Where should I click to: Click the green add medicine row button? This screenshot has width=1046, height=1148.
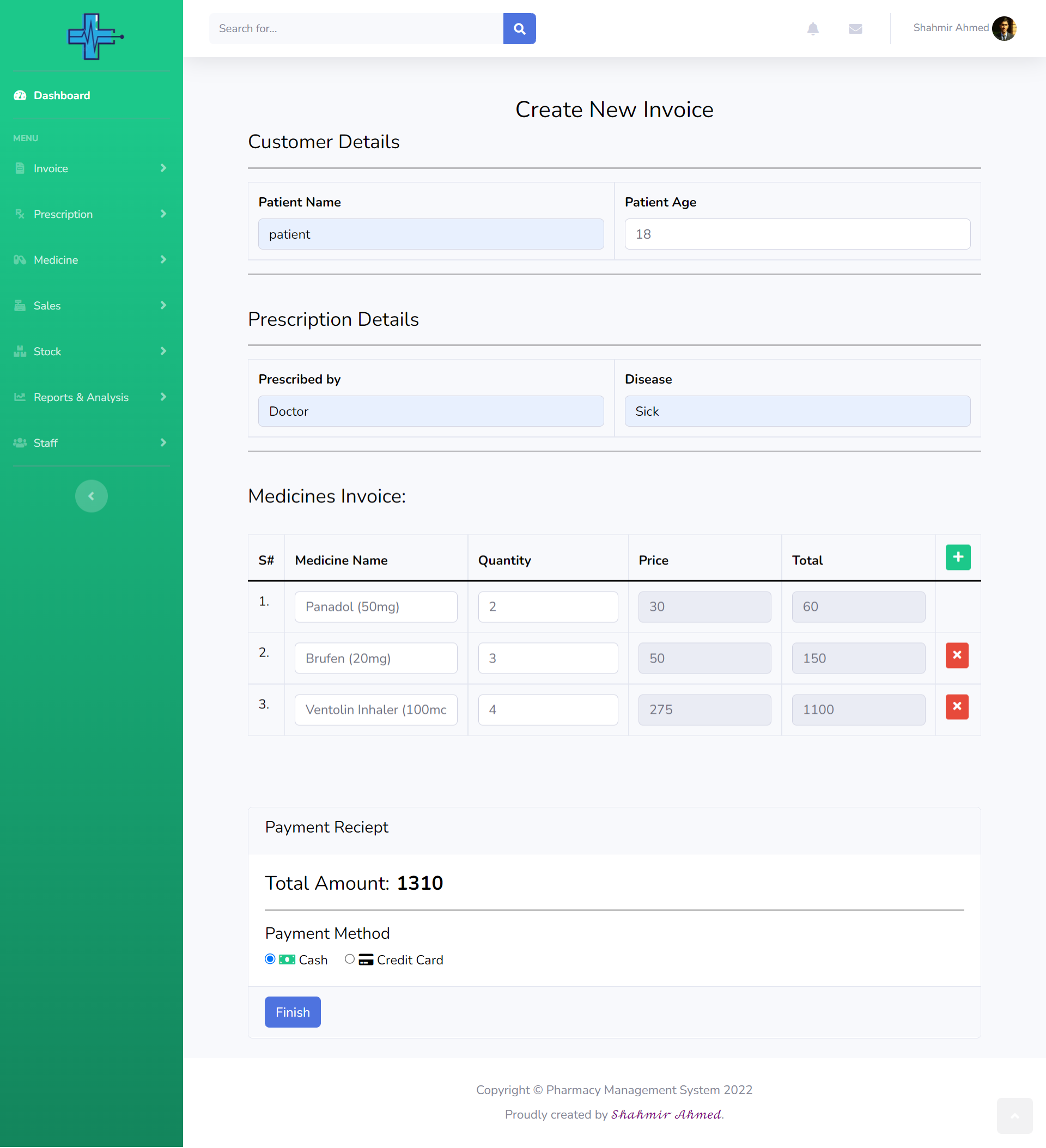(x=957, y=557)
